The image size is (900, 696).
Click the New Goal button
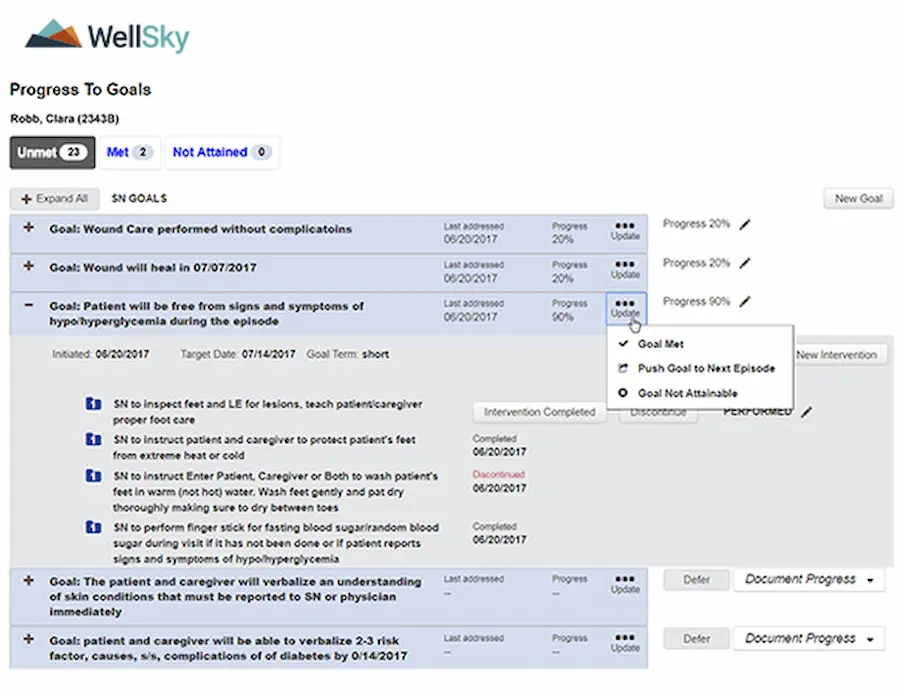point(858,198)
